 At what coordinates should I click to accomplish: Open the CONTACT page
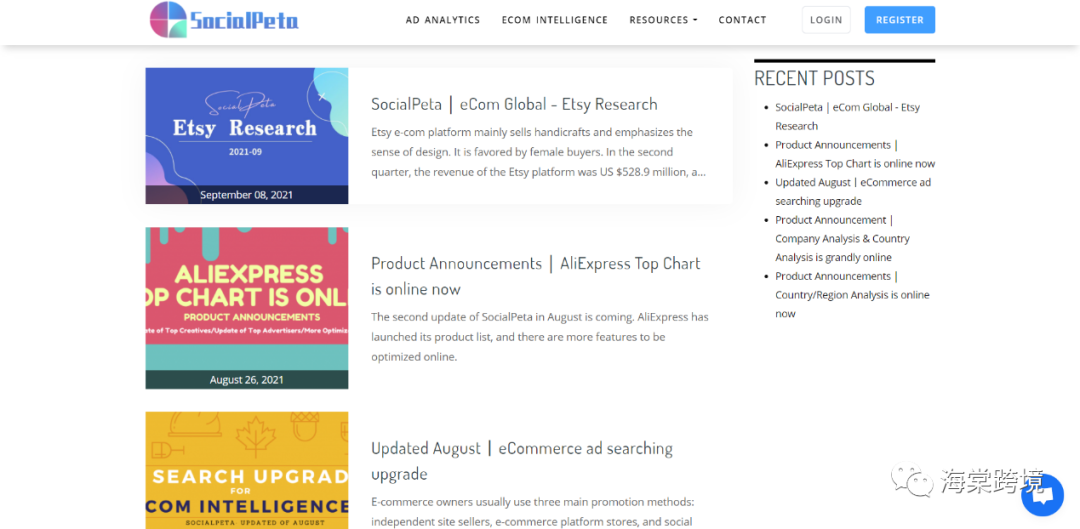click(742, 20)
